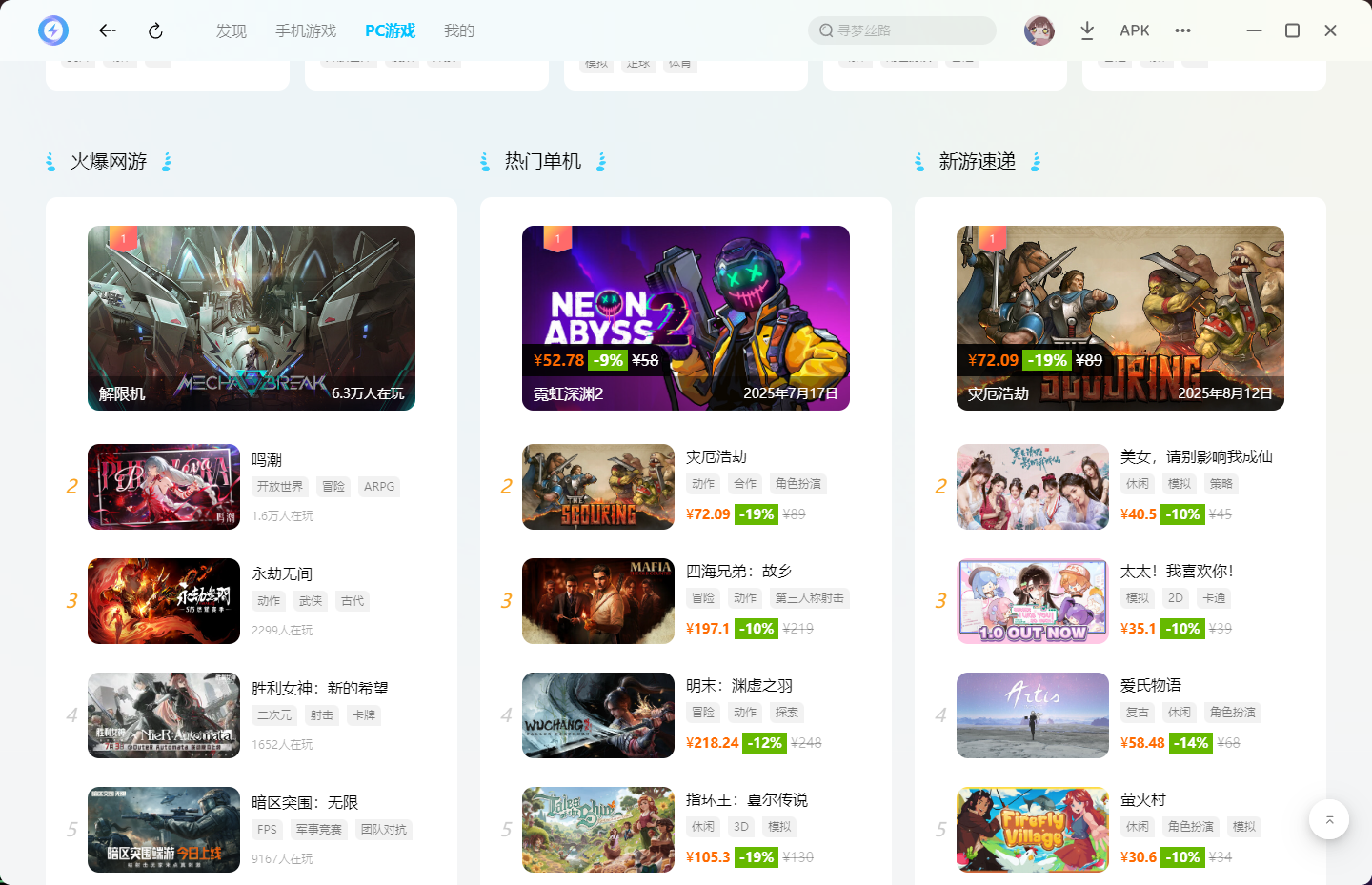Open the 解限机 Mecha Break banner
The height and width of the screenshot is (885, 1372).
coord(252,318)
